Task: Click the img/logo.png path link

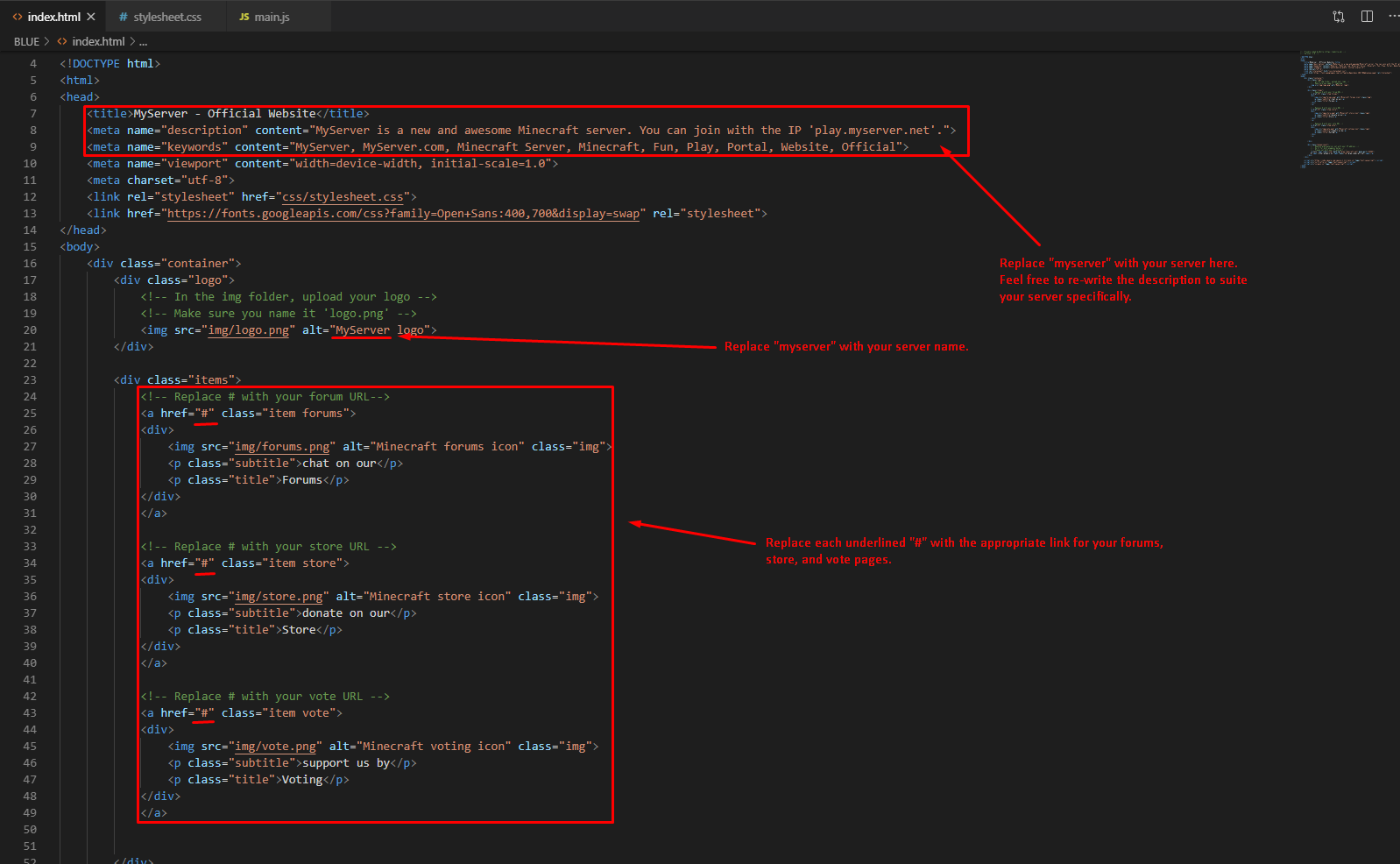Action: pyautogui.click(x=248, y=330)
